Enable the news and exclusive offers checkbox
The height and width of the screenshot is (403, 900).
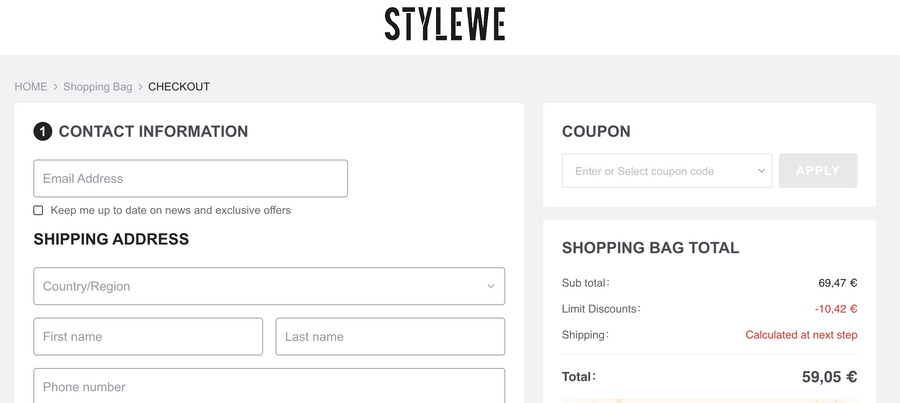38,210
